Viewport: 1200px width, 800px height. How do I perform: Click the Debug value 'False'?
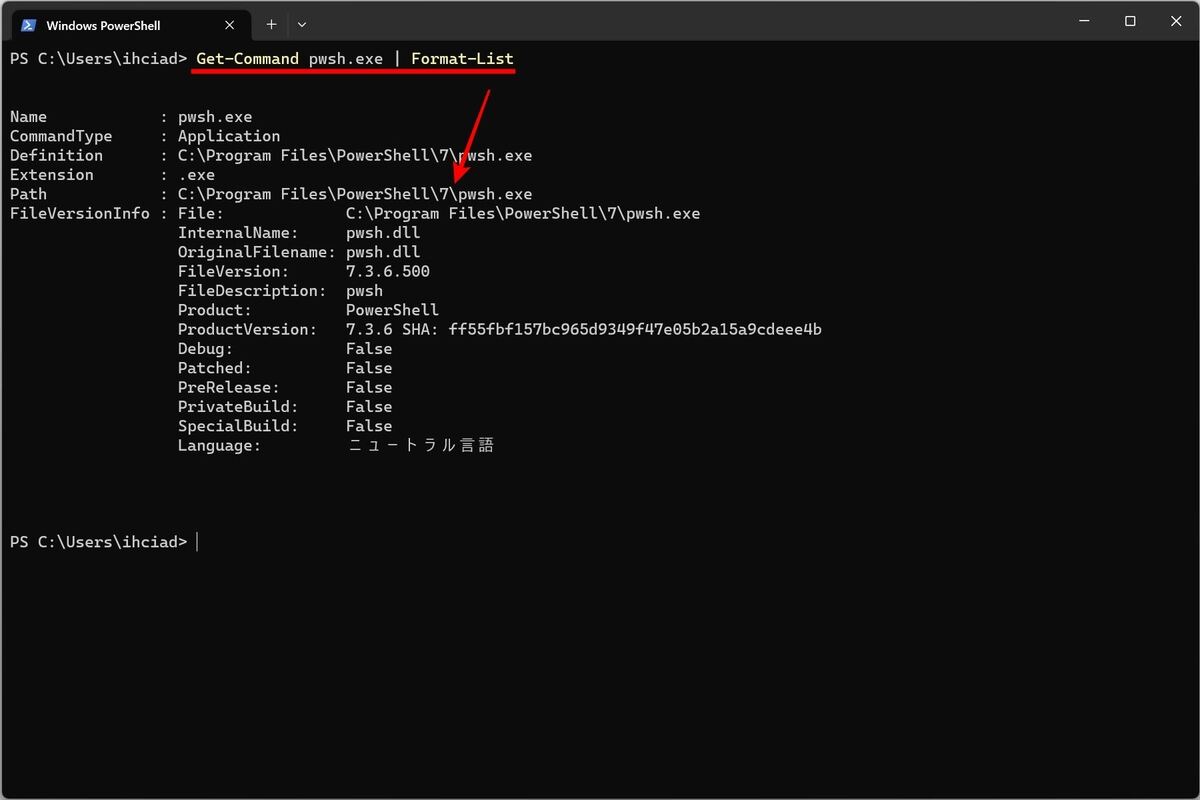(x=369, y=349)
